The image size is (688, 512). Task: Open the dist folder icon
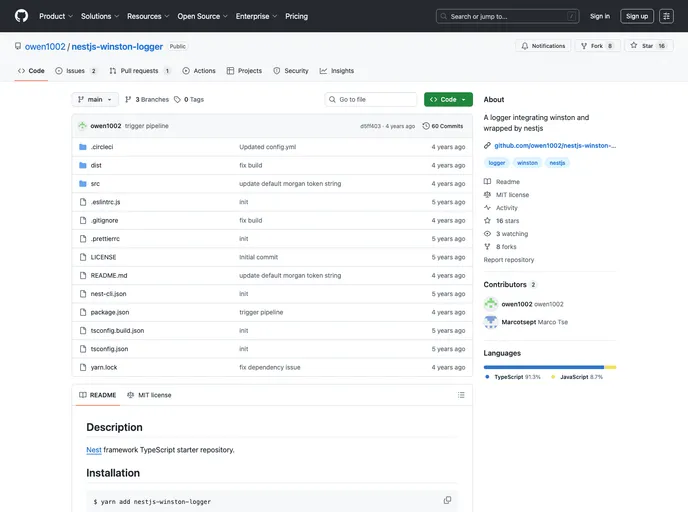coord(82,165)
